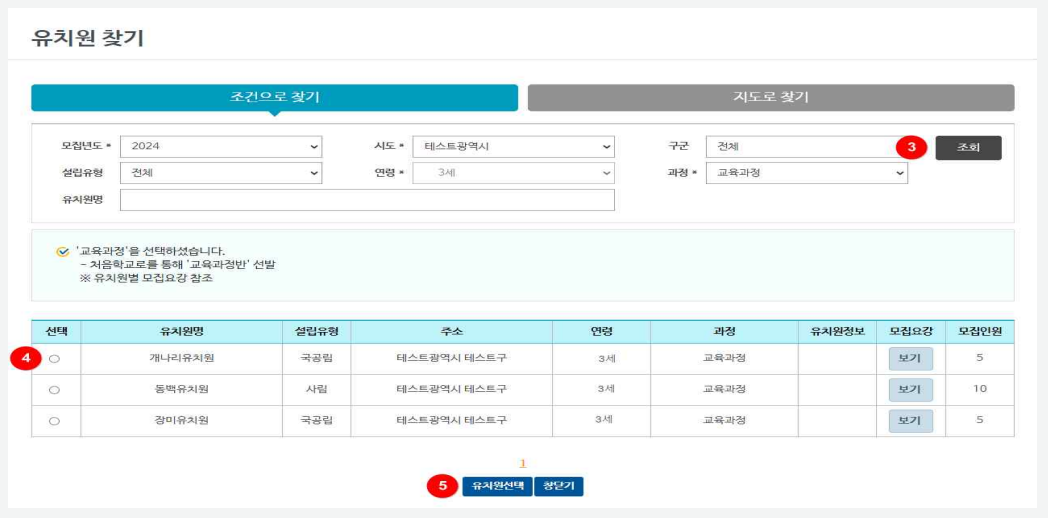Open the 설립유형 전체 dropdown
The width and height of the screenshot is (1048, 518).
(221, 173)
